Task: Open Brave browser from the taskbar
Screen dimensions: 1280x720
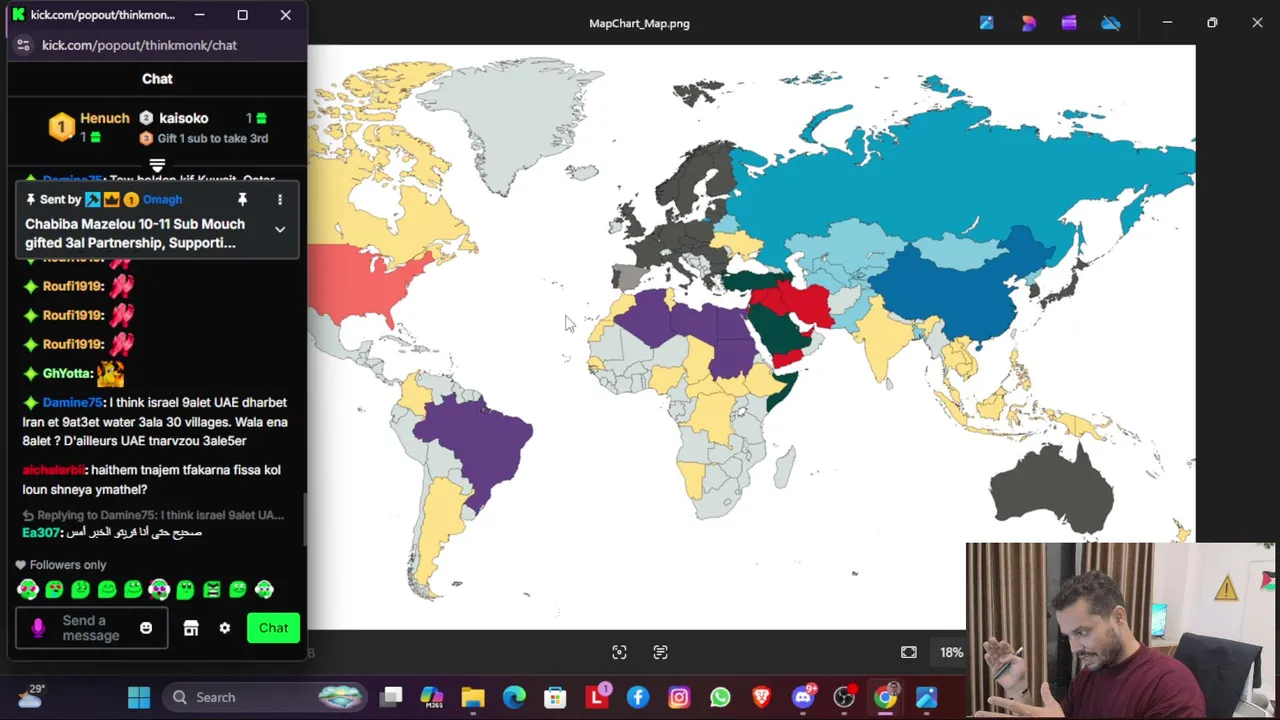Action: click(x=761, y=697)
